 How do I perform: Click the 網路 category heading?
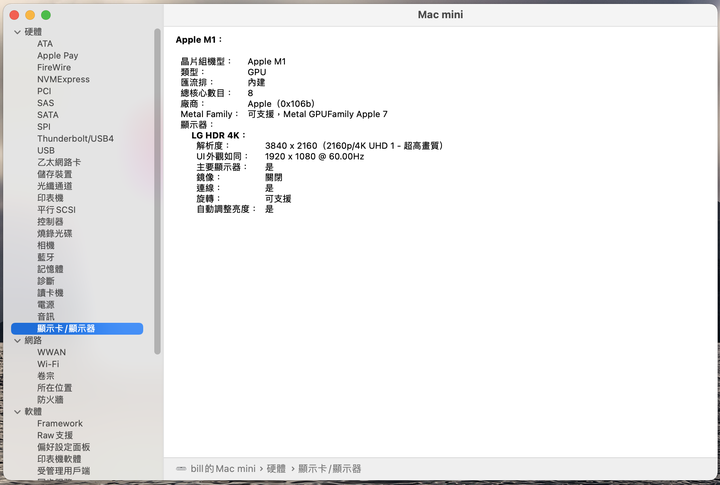(x=33, y=341)
